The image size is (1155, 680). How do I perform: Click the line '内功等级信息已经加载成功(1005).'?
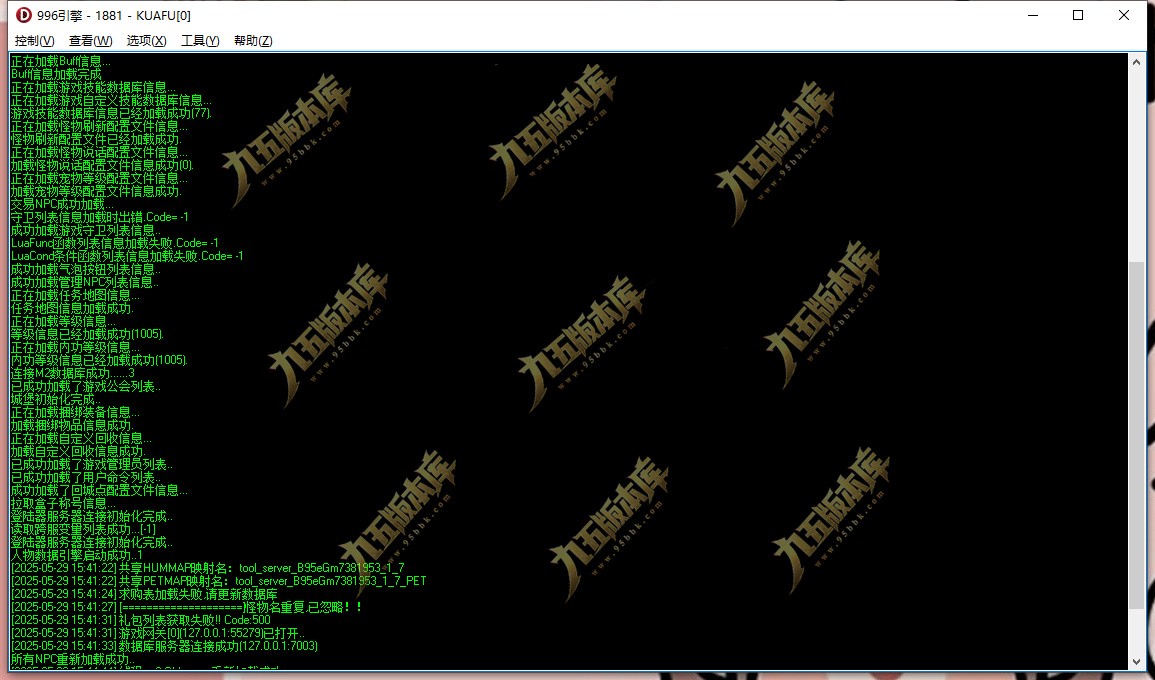pos(99,360)
